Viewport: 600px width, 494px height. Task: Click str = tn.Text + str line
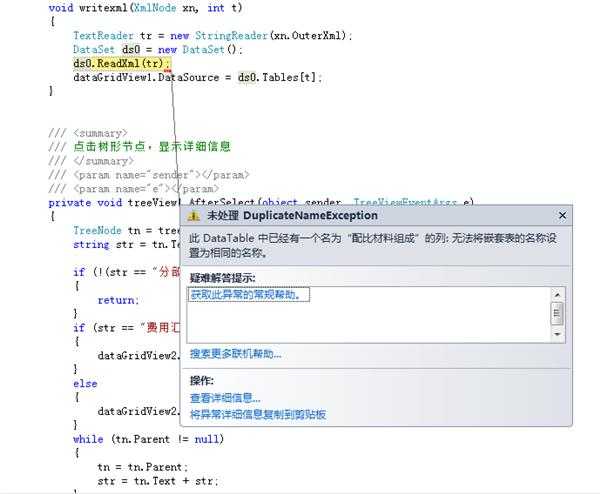158,481
